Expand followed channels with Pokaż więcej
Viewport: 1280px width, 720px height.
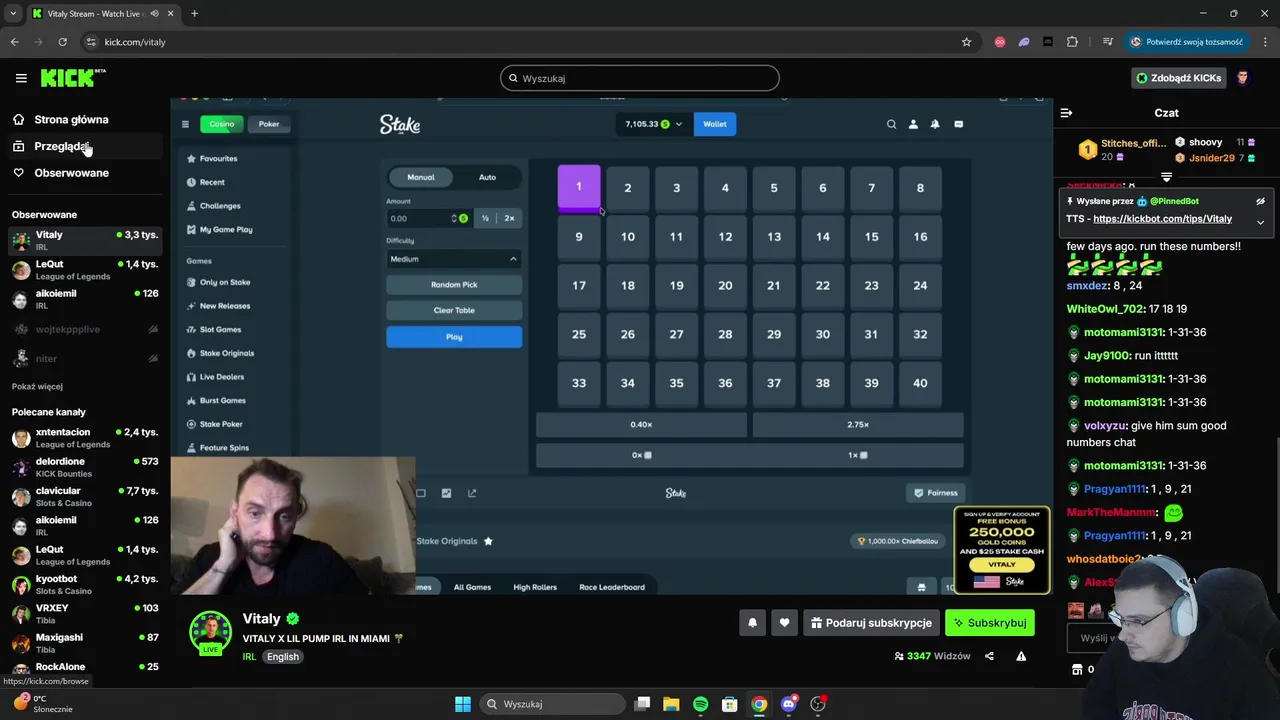coord(37,386)
